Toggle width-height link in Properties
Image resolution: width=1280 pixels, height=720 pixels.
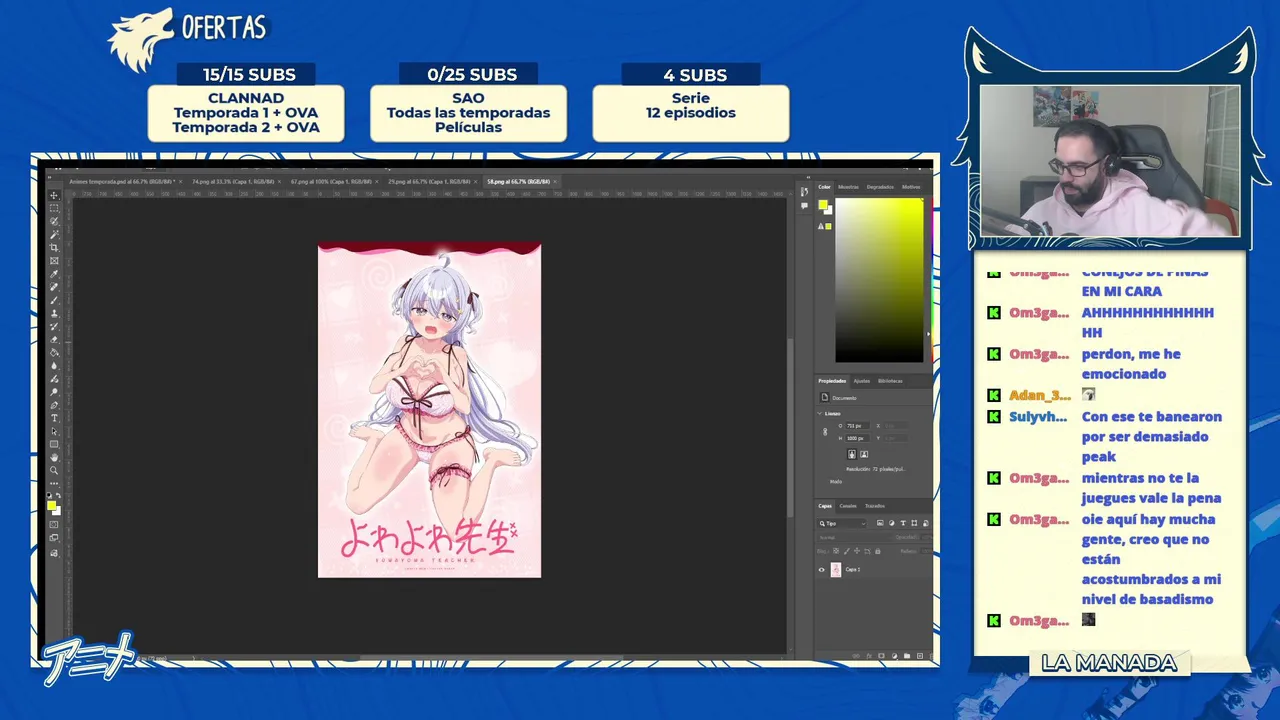pyautogui.click(x=825, y=432)
